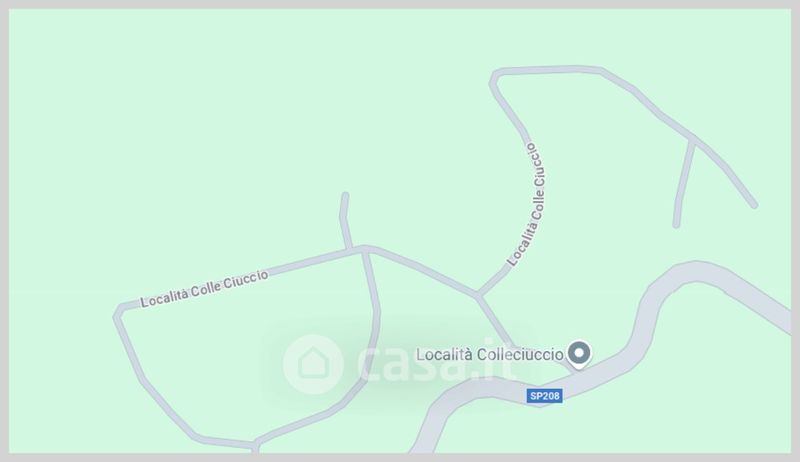This screenshot has width=800, height=462.
Task: Click the horizontal Località Colle Ciuccio street label
Action: (x=204, y=289)
